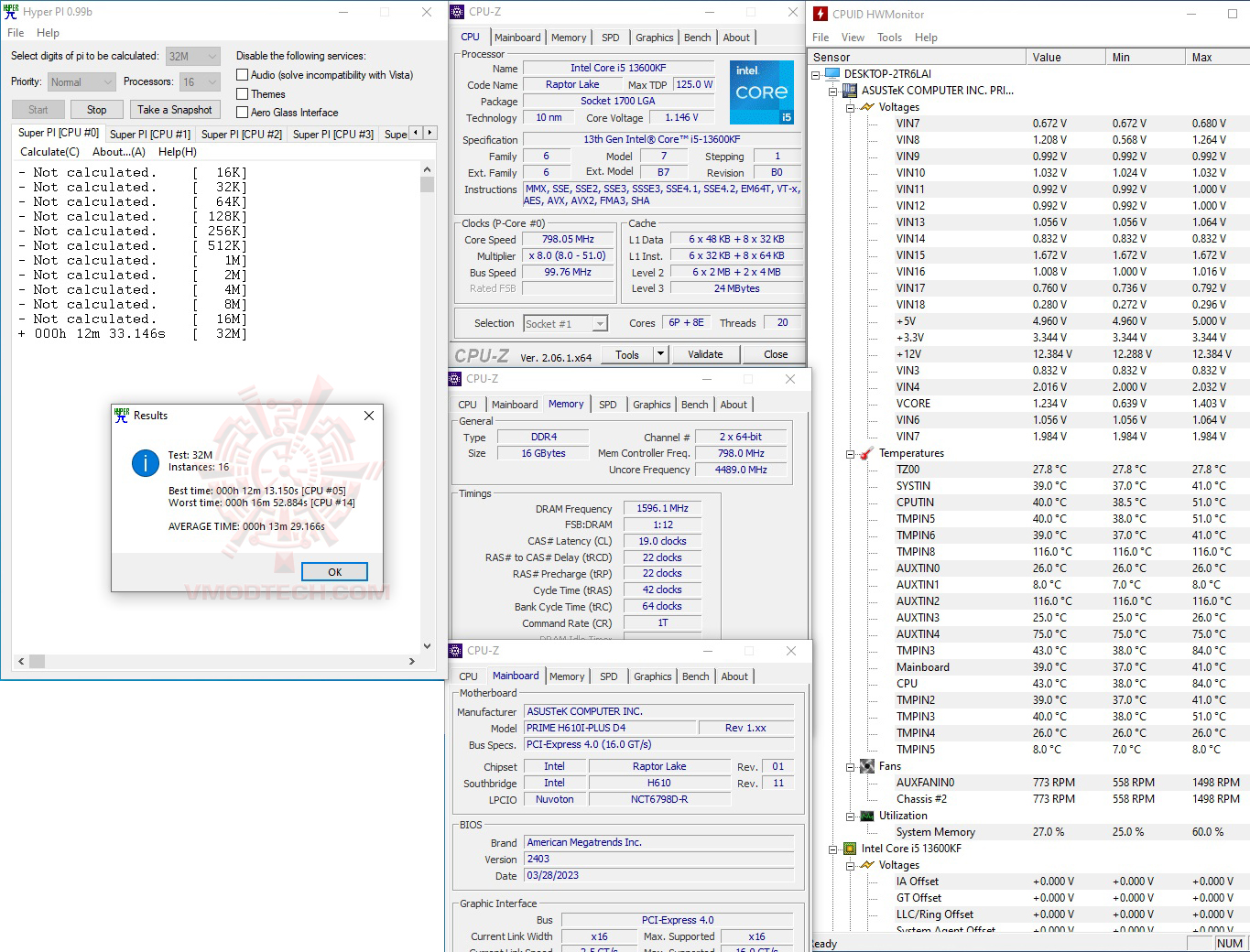
Task: Switch to Super PI [CPU #3] tab
Action: (x=333, y=135)
